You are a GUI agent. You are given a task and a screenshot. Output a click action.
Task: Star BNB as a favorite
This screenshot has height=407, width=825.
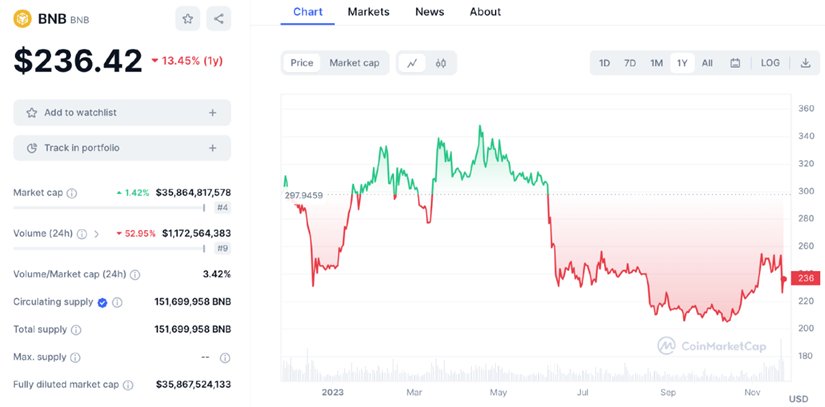pyautogui.click(x=188, y=19)
